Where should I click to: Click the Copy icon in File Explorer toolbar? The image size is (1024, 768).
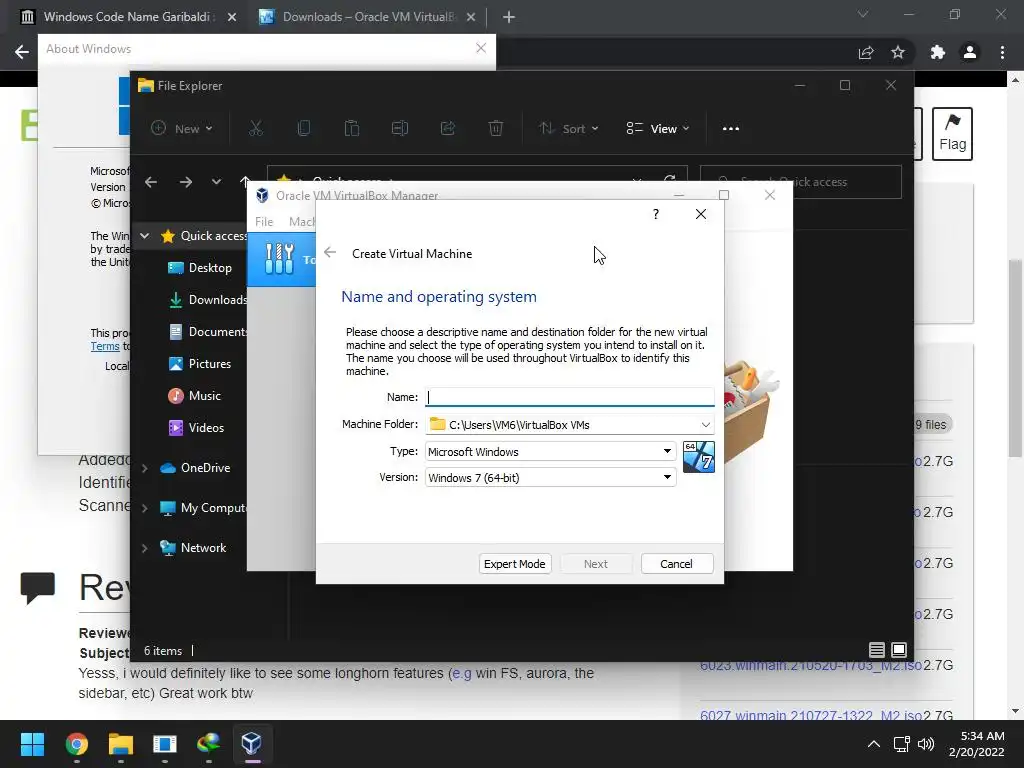coord(304,129)
